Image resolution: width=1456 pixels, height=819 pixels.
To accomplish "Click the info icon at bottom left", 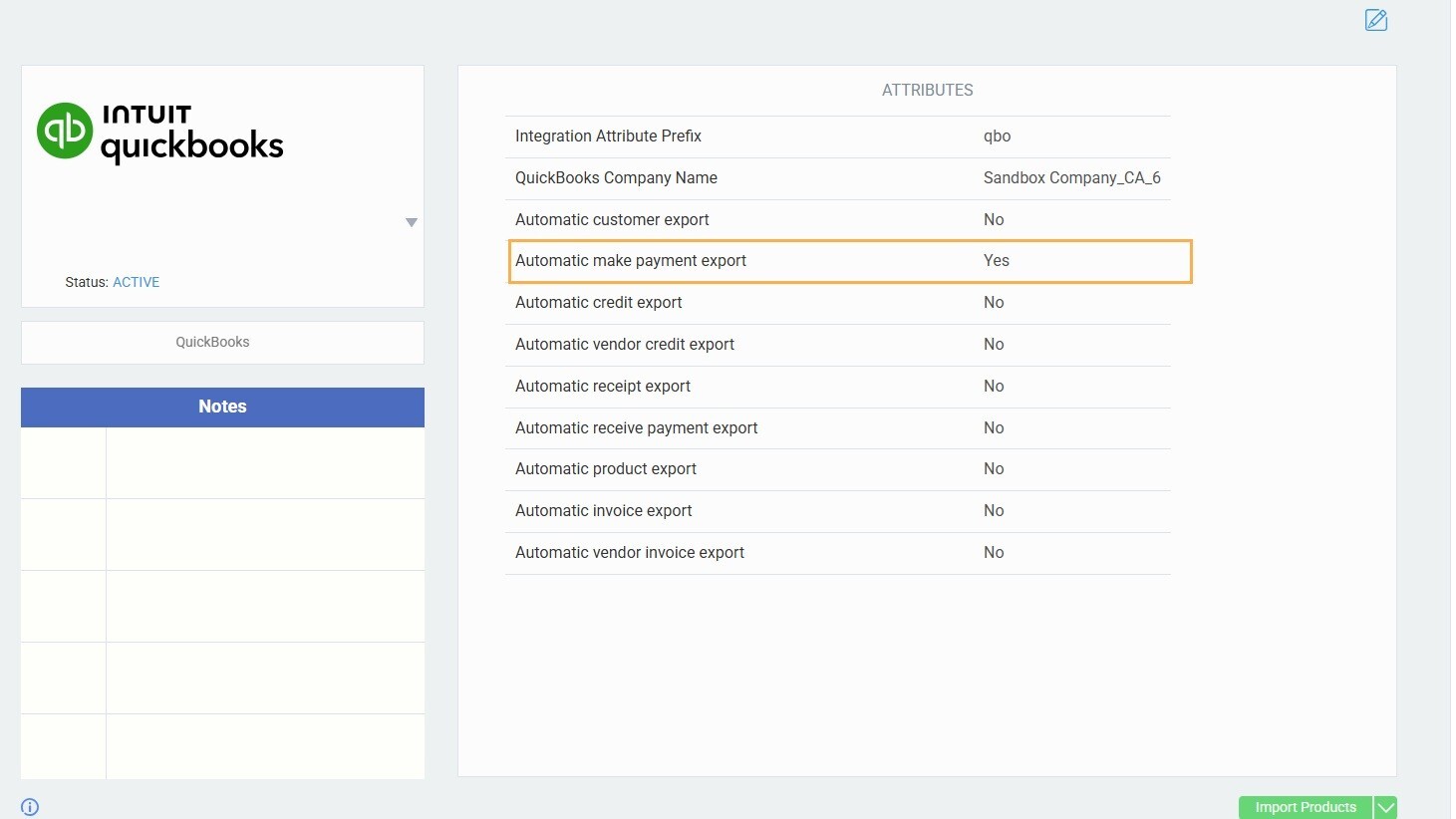I will click(x=30, y=807).
